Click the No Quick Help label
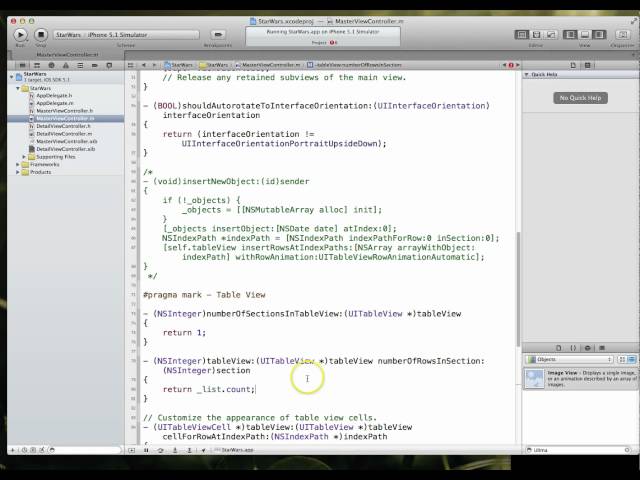640x480 pixels. click(580, 98)
